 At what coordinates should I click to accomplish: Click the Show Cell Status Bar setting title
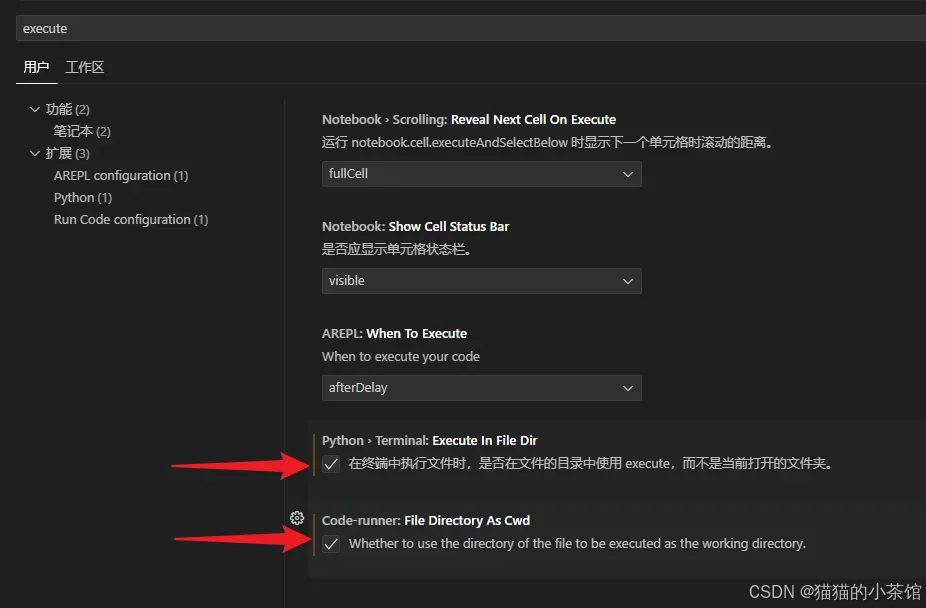[415, 227]
